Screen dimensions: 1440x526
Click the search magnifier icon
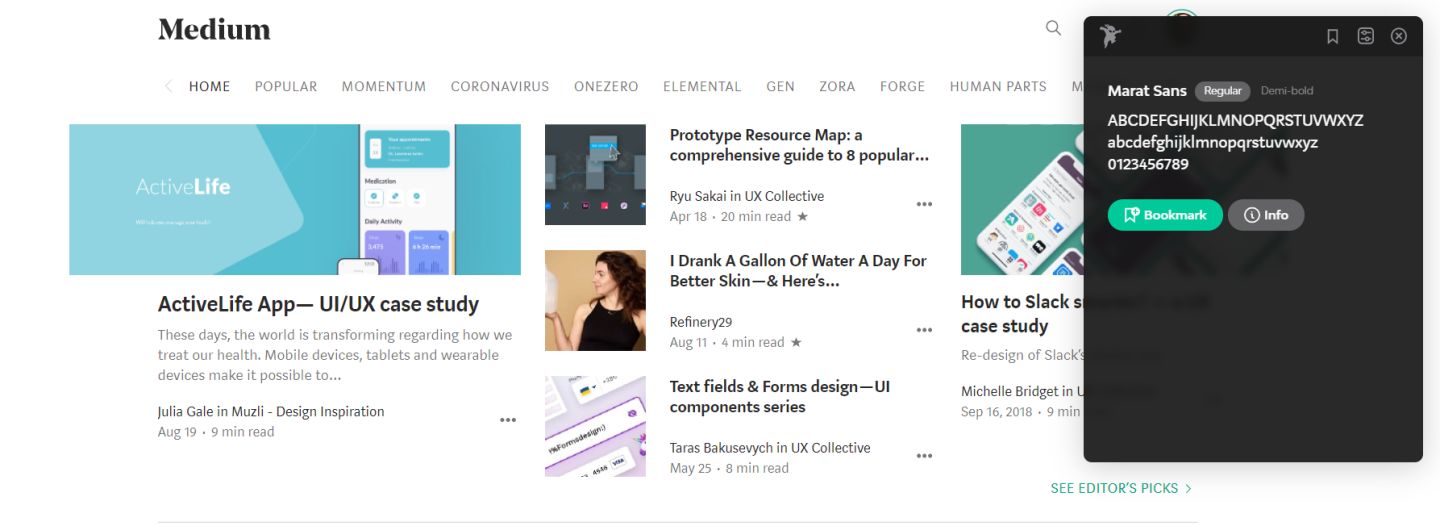coord(1053,28)
